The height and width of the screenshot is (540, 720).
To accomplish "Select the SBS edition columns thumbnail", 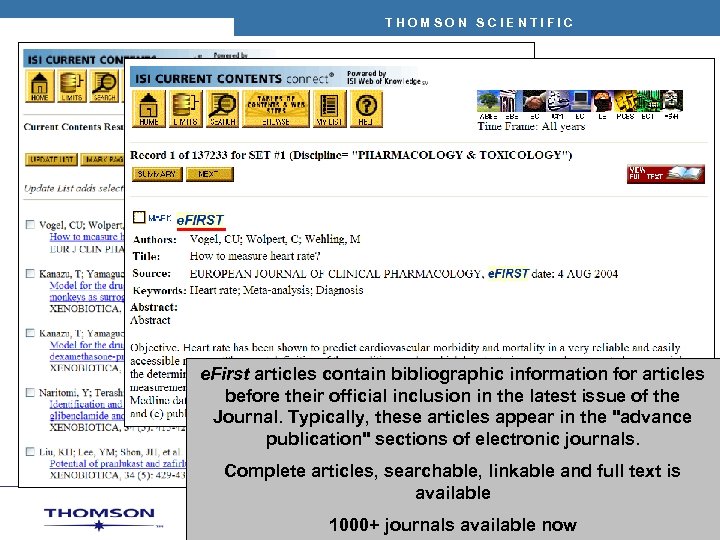I will click(x=511, y=101).
